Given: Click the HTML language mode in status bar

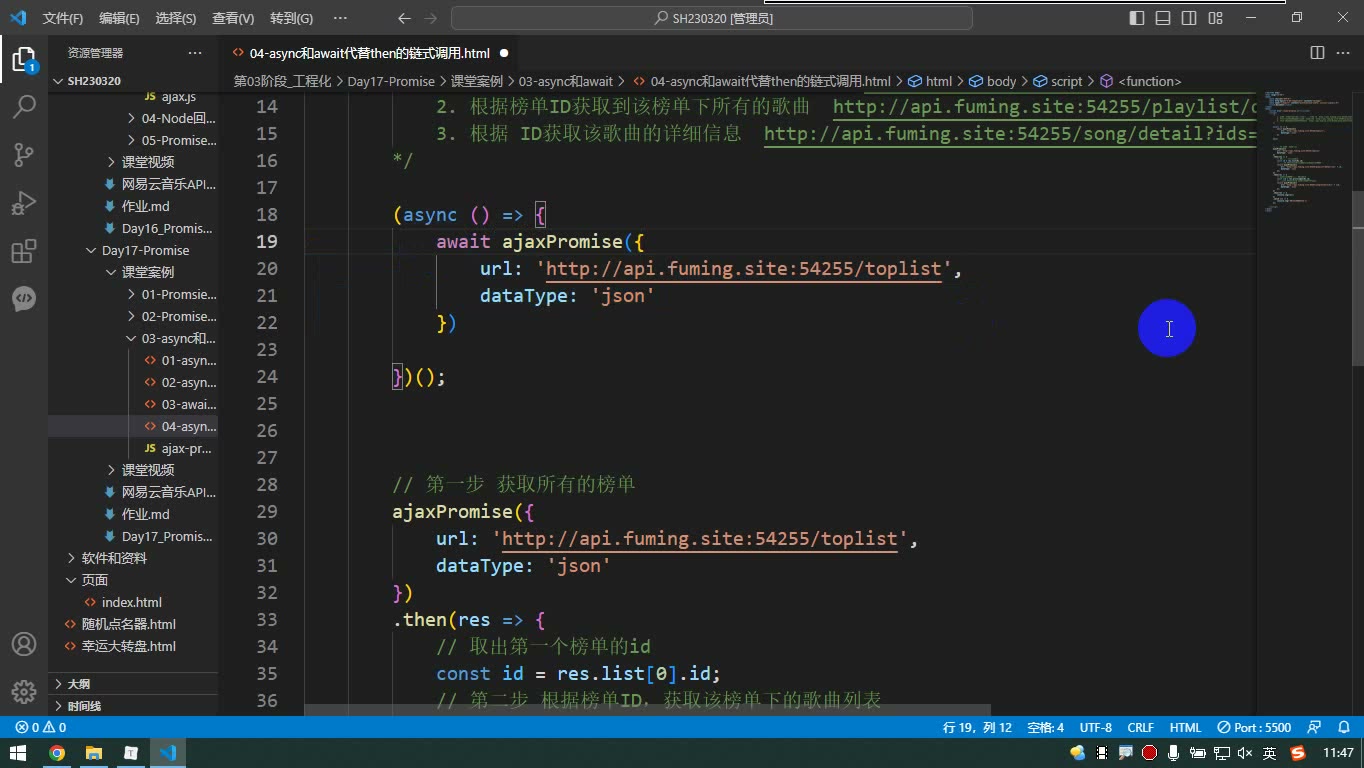Looking at the screenshot, I should click(x=1185, y=727).
